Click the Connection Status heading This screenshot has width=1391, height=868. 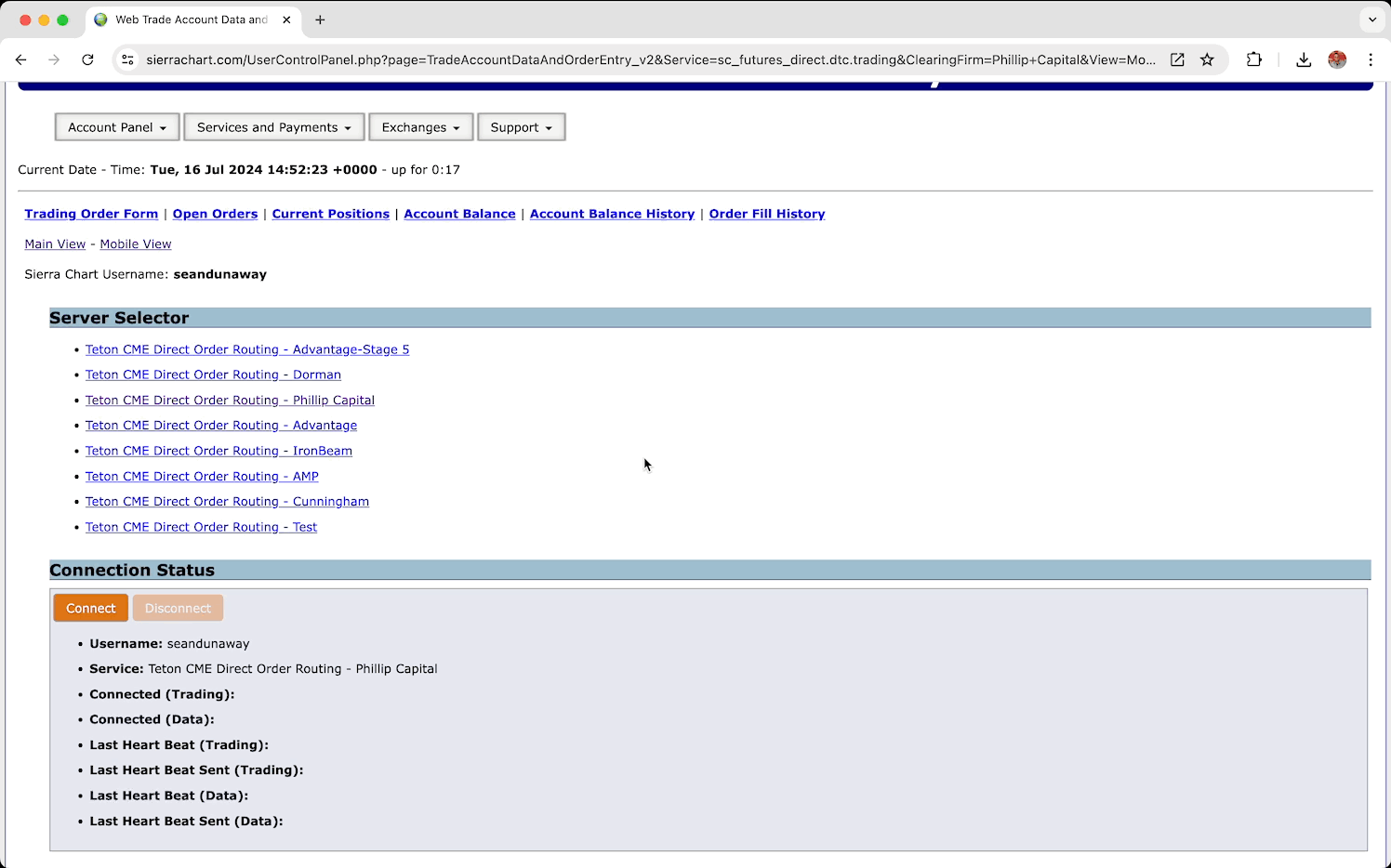point(132,571)
